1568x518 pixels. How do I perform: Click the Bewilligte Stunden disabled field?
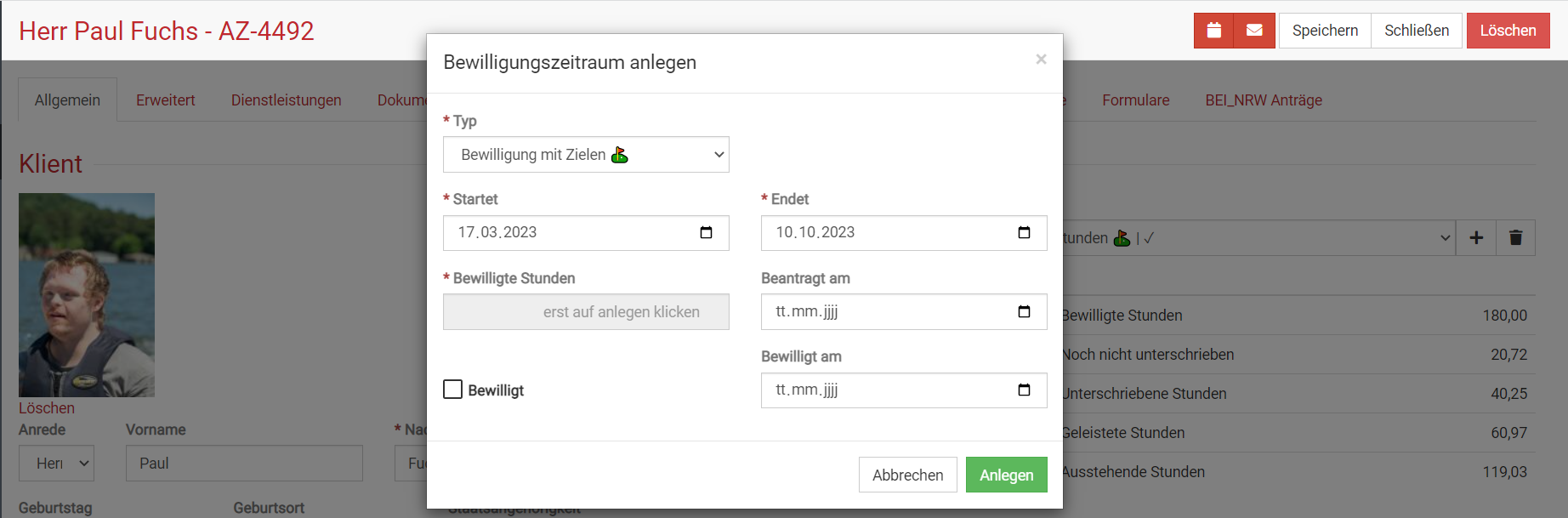(x=586, y=312)
